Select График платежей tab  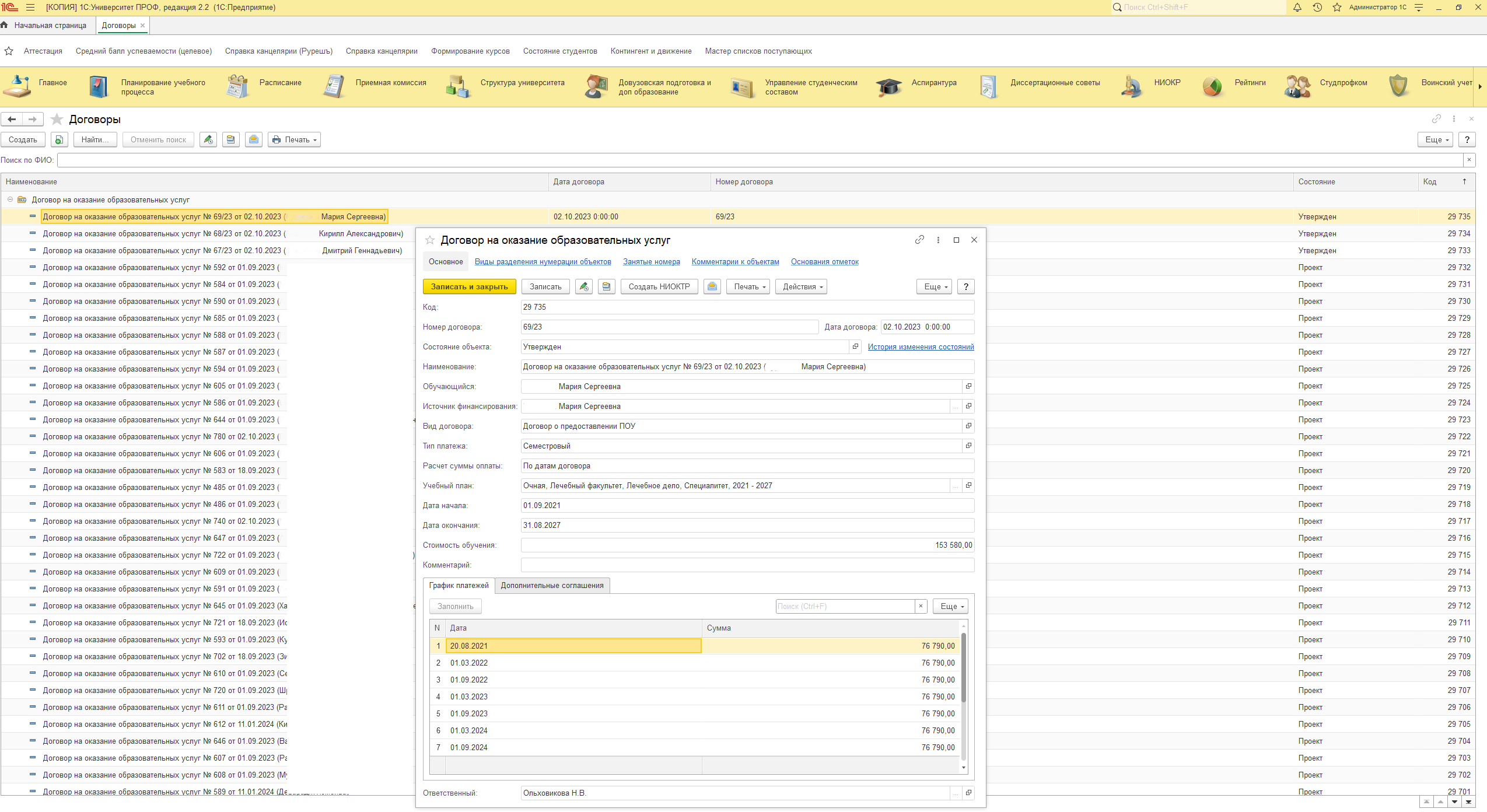[x=459, y=585]
